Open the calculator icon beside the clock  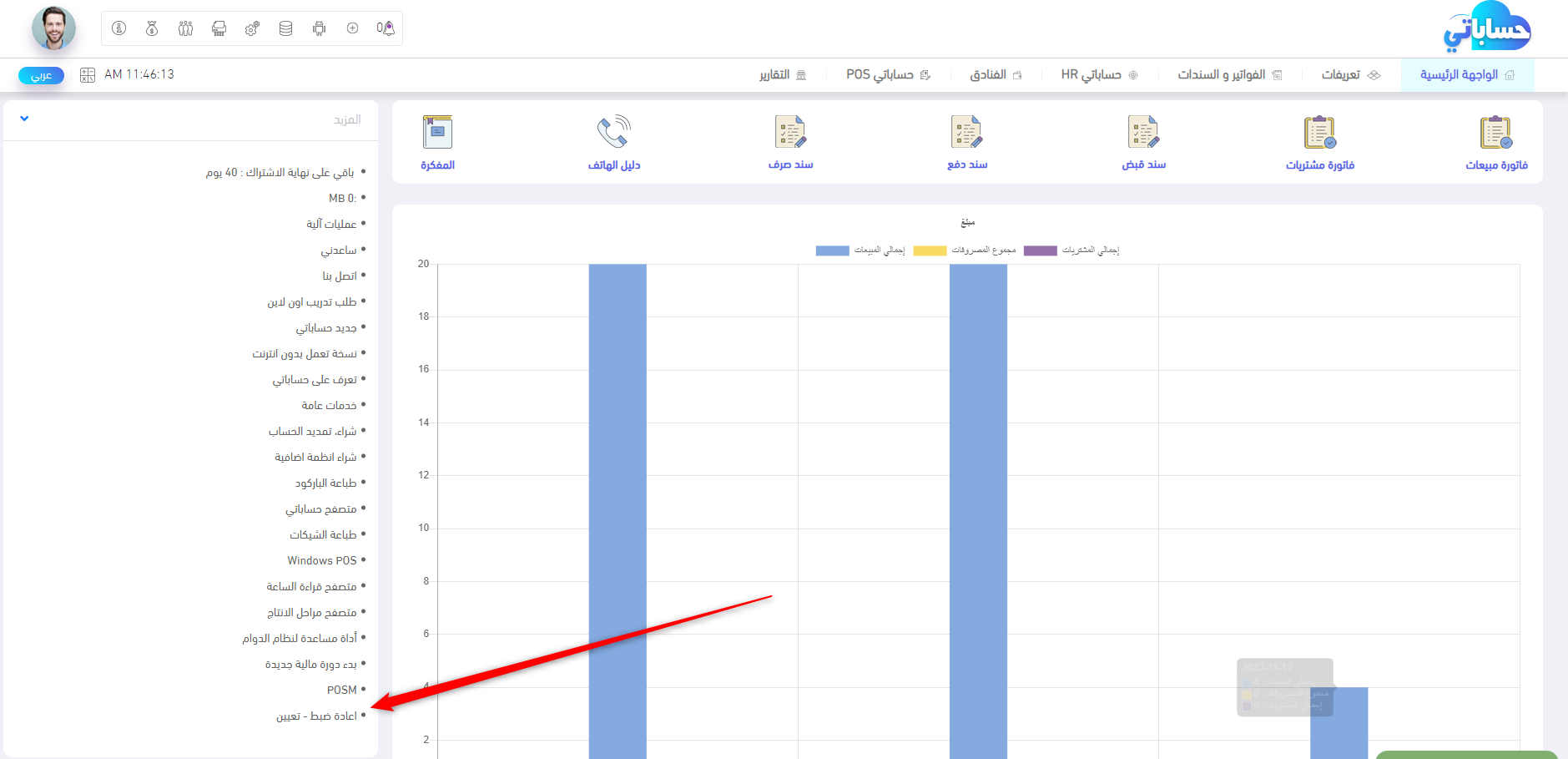[x=88, y=75]
